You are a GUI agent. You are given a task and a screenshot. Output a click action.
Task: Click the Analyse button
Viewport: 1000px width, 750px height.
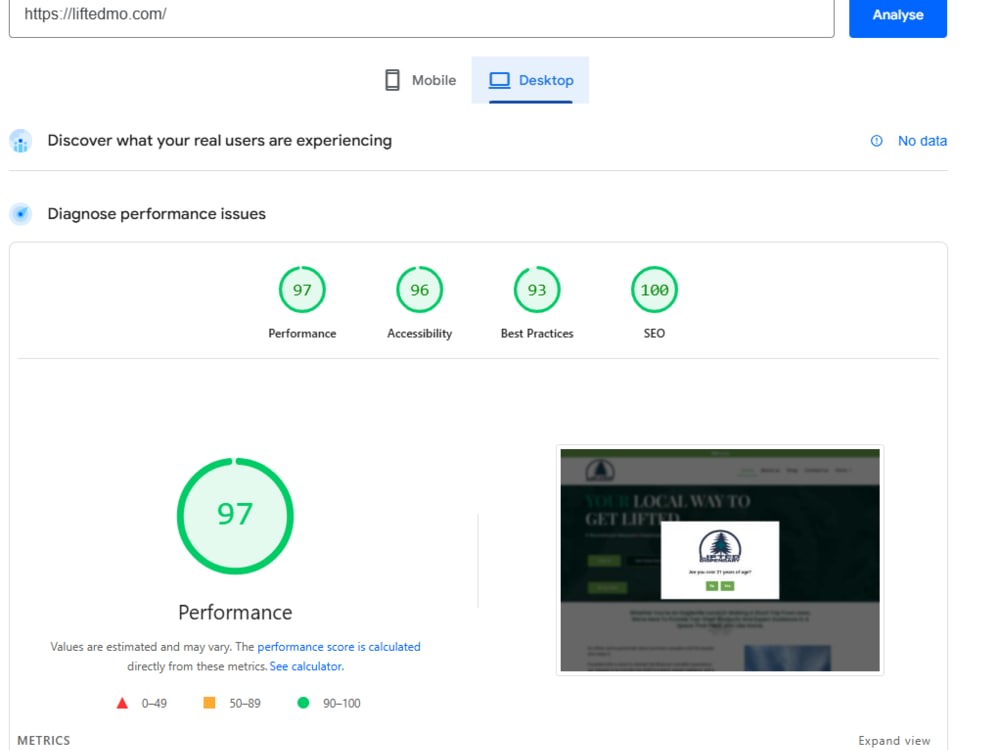click(897, 15)
